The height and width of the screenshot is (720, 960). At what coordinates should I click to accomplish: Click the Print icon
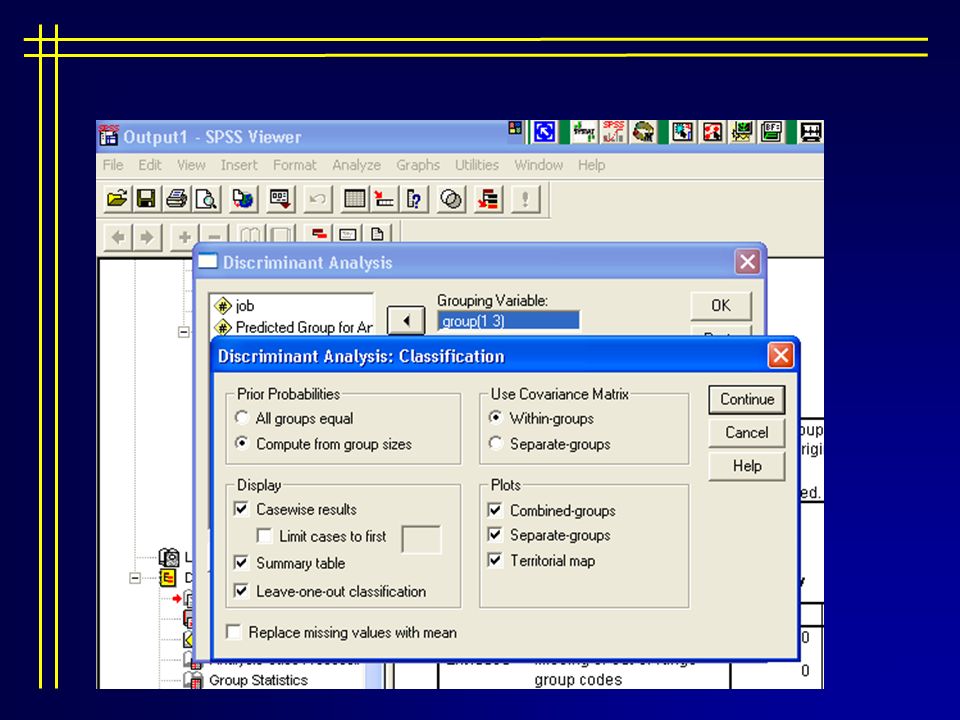[176, 198]
